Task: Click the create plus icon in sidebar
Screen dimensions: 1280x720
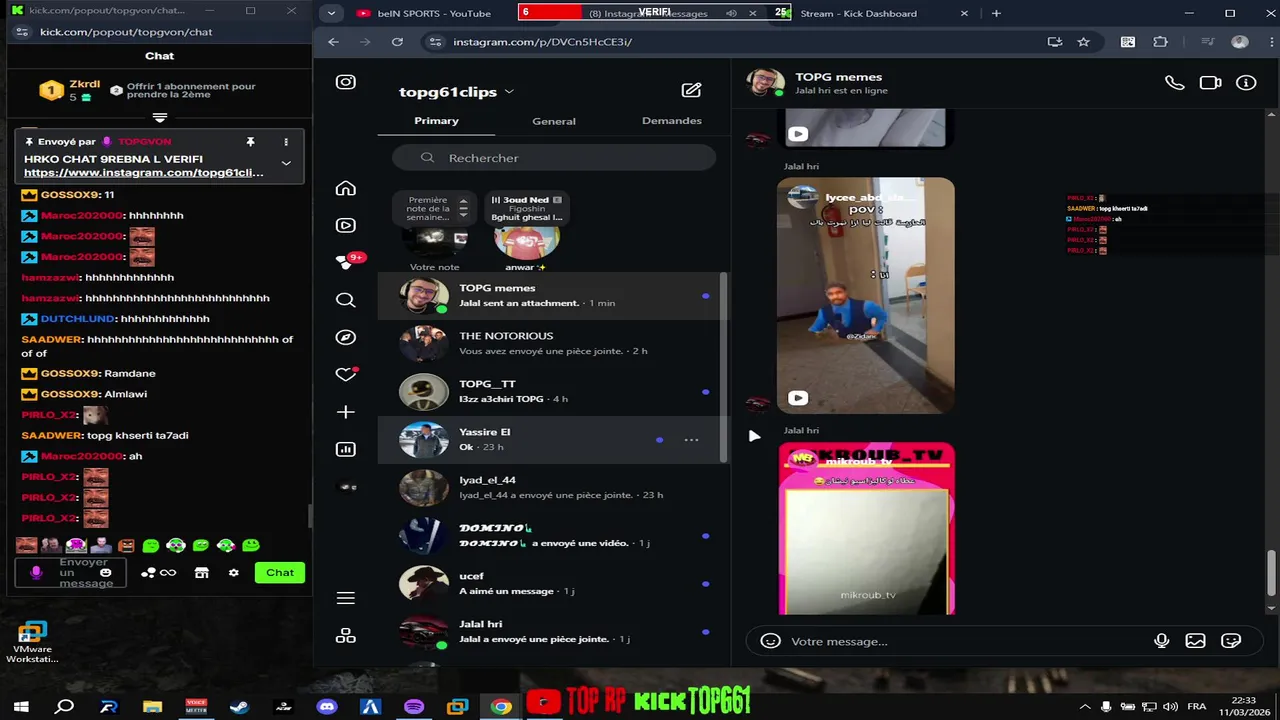Action: tap(346, 412)
